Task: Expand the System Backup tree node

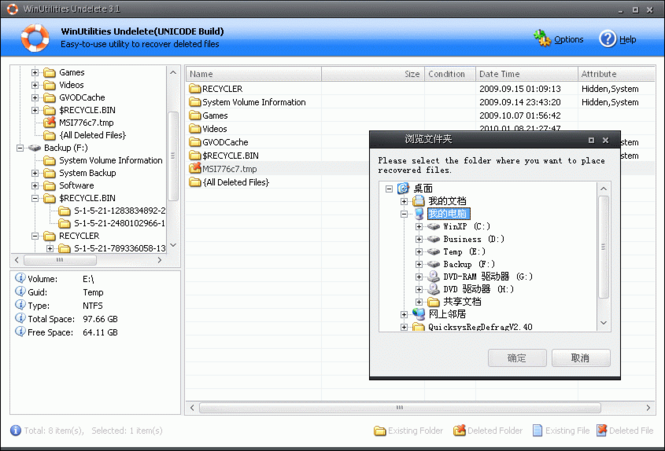Action: (x=35, y=173)
